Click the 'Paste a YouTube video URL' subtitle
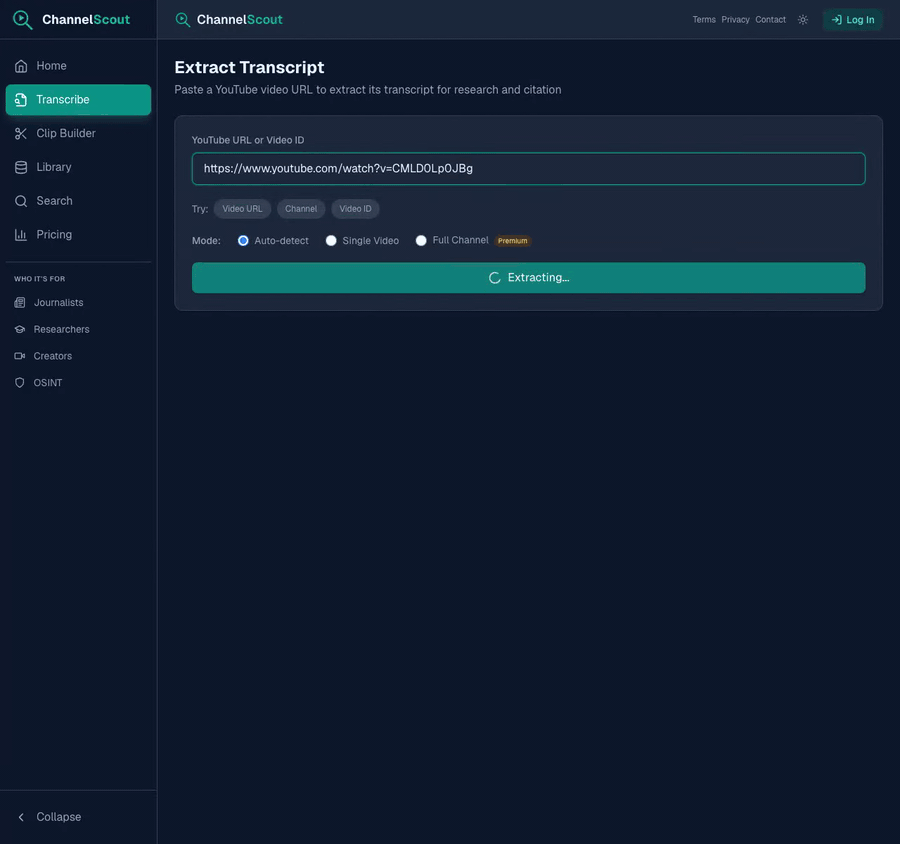900x844 pixels. coord(368,90)
